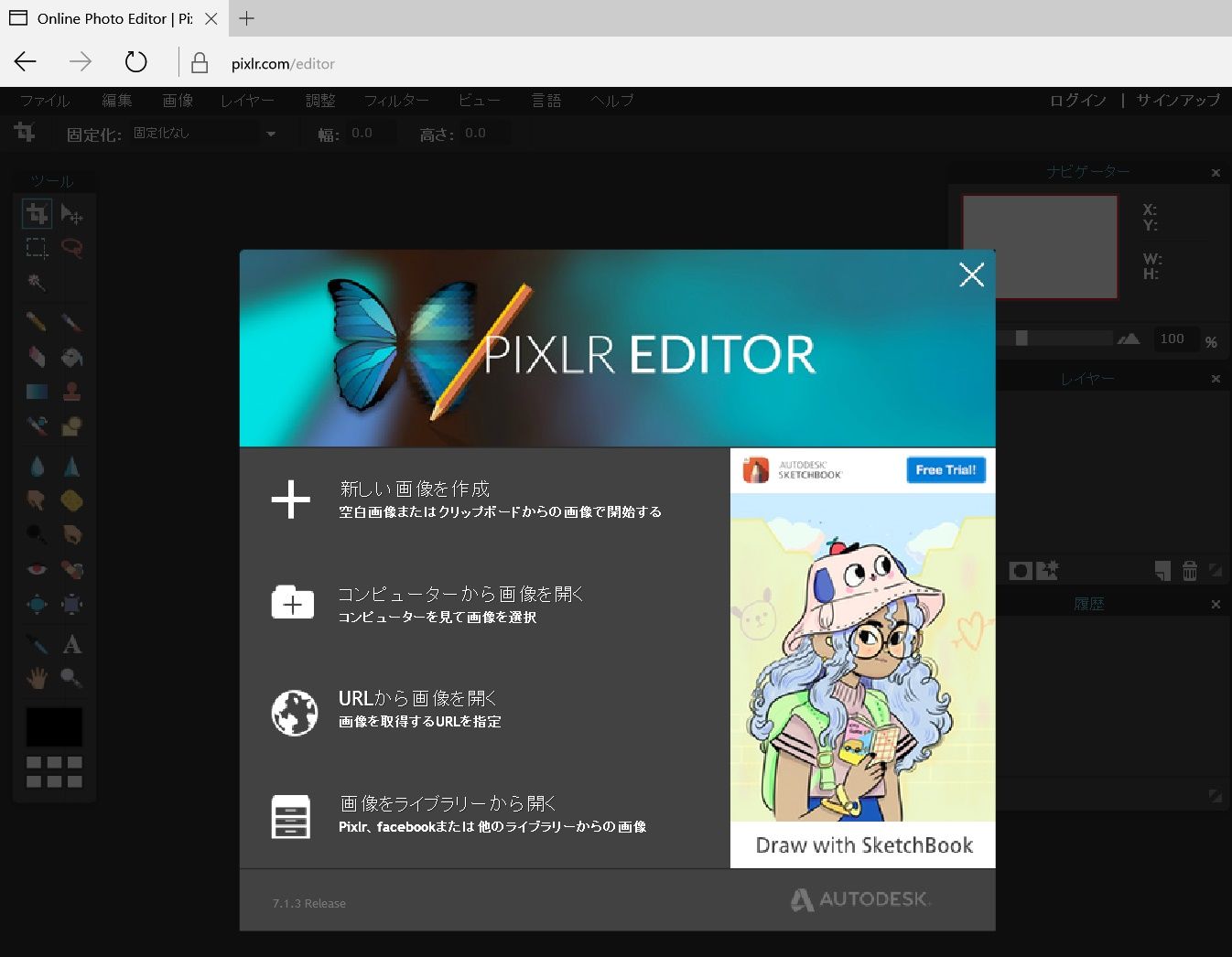This screenshot has height=957, width=1232.
Task: Select the Color Replace tool
Action: tap(37, 425)
